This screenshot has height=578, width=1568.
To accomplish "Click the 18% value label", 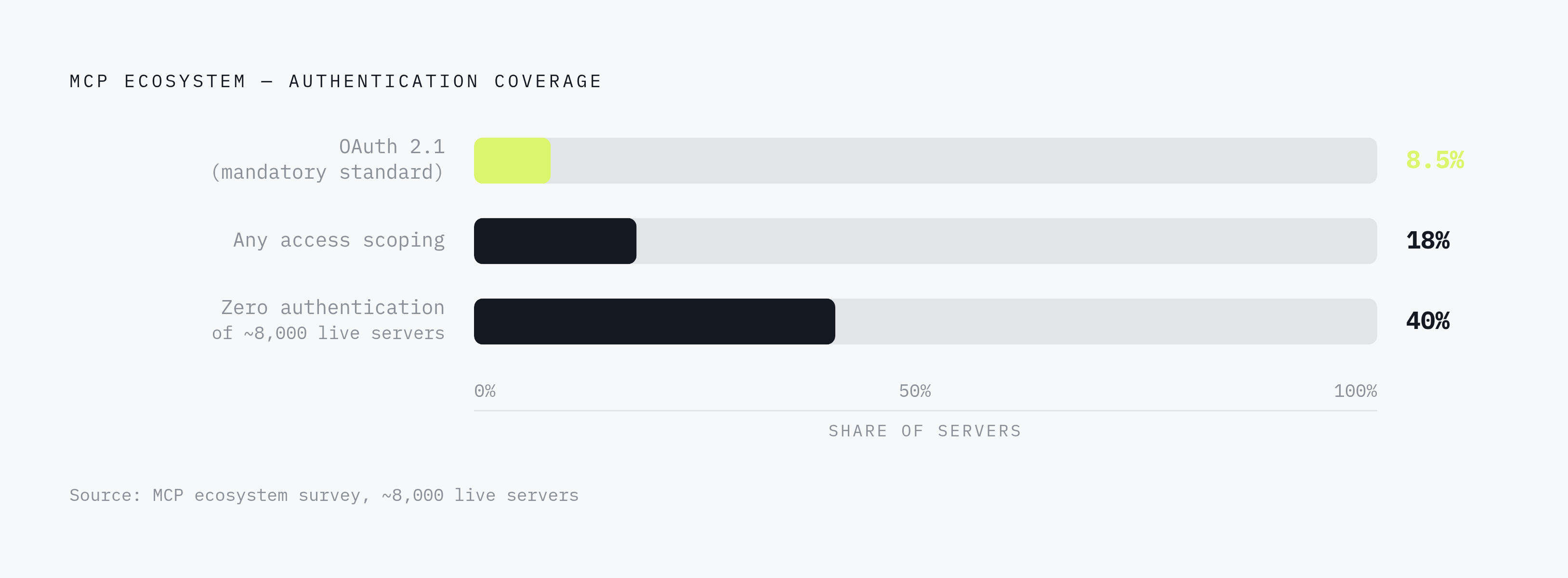I will (x=1427, y=240).
